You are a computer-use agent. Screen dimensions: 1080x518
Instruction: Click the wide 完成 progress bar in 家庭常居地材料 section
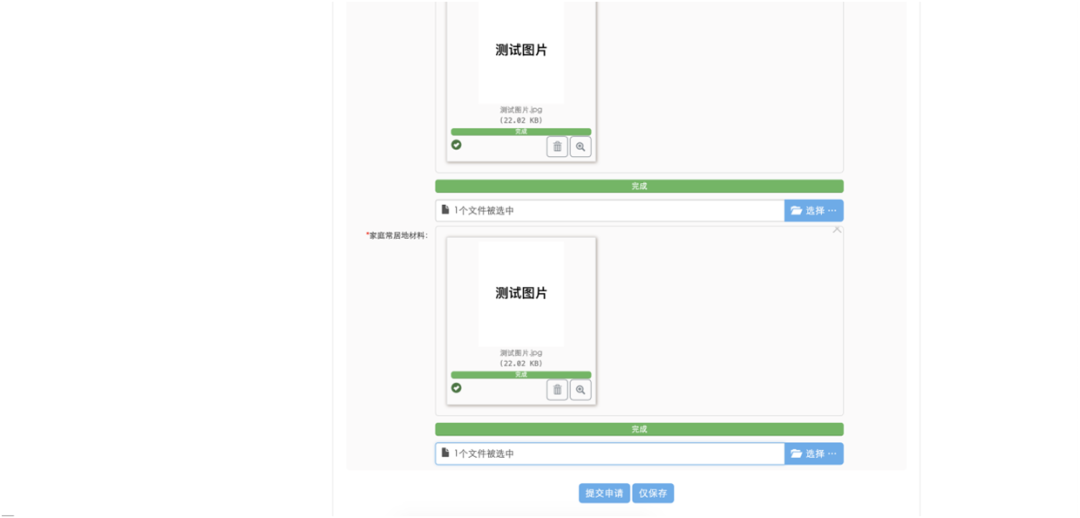(x=639, y=429)
